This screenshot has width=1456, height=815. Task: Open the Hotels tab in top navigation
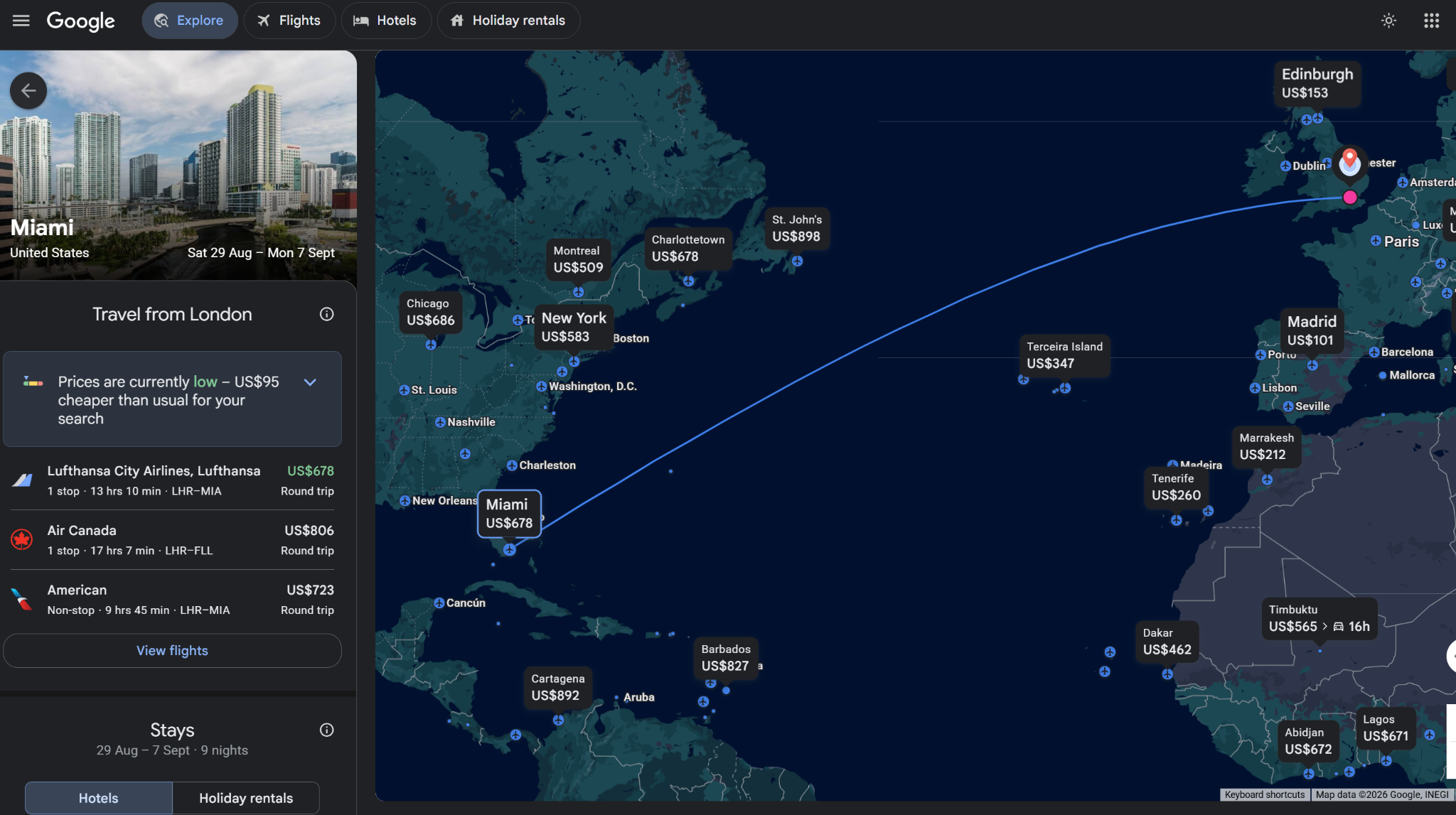pyautogui.click(x=385, y=21)
